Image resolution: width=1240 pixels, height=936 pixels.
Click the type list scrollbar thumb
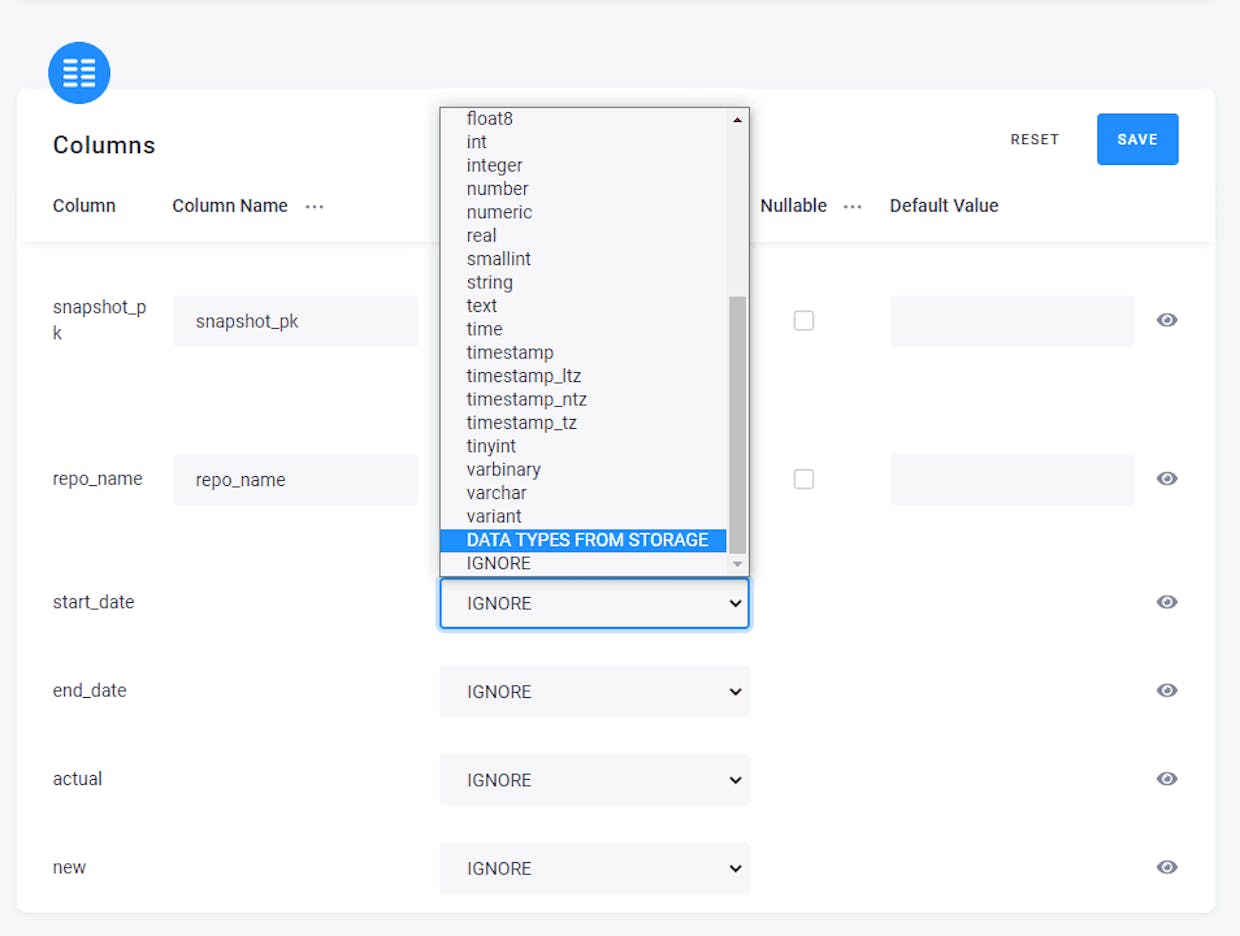[x=738, y=424]
